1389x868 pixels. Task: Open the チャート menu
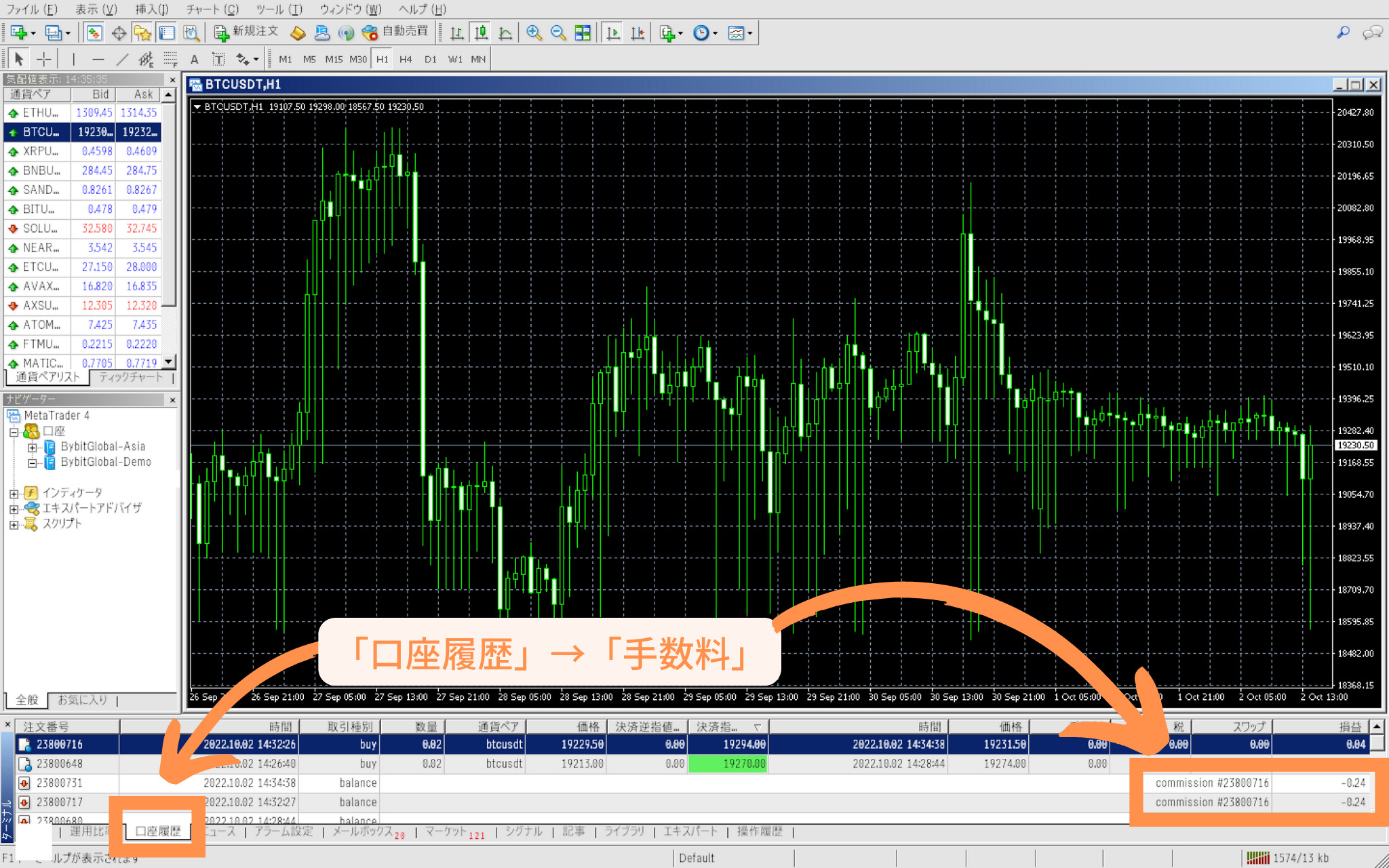pos(212,9)
